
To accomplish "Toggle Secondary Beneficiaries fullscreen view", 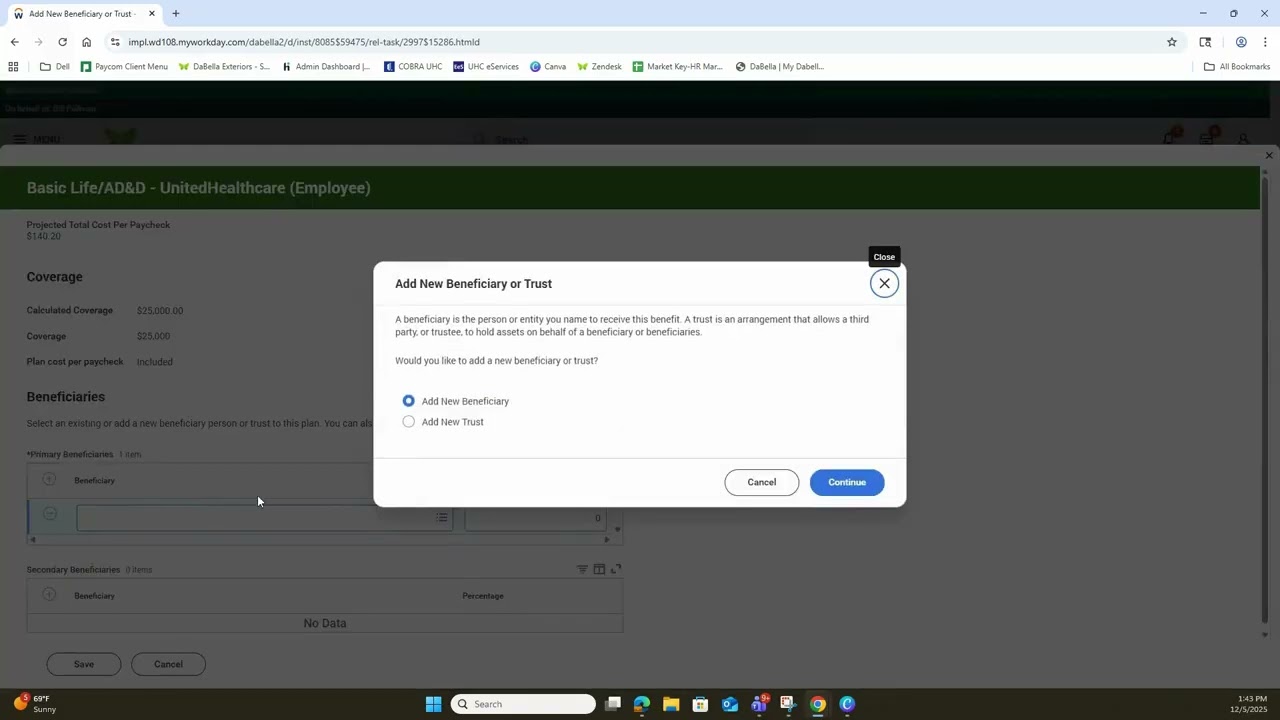I will (x=616, y=569).
